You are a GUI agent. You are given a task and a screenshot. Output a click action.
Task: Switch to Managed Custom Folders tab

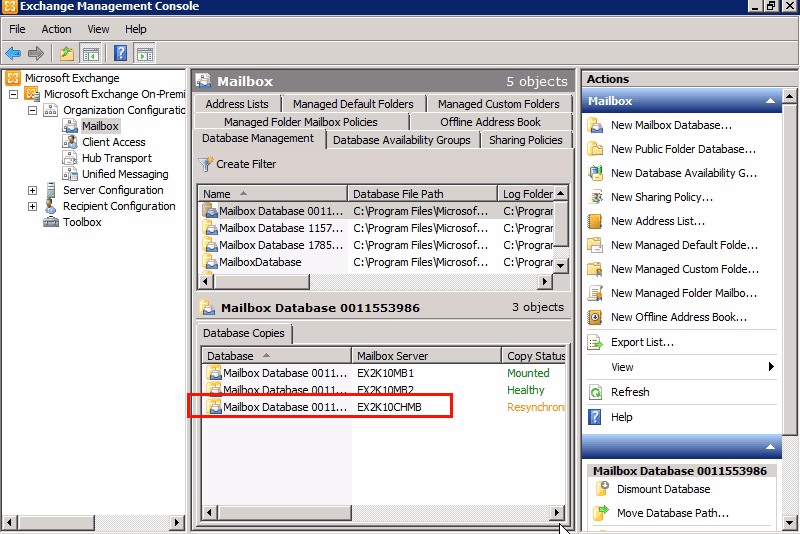click(498, 104)
